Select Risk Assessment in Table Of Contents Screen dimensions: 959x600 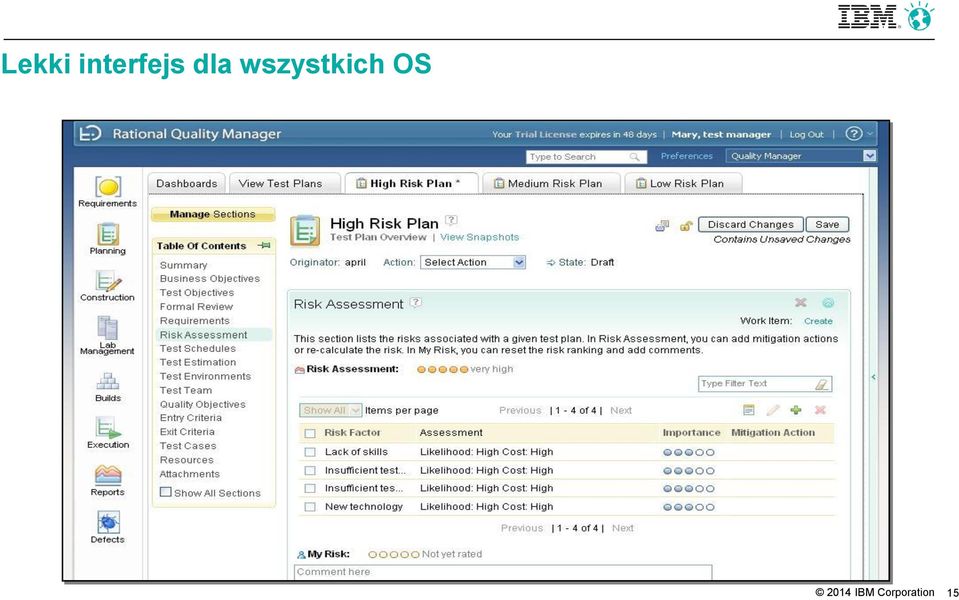[204, 335]
